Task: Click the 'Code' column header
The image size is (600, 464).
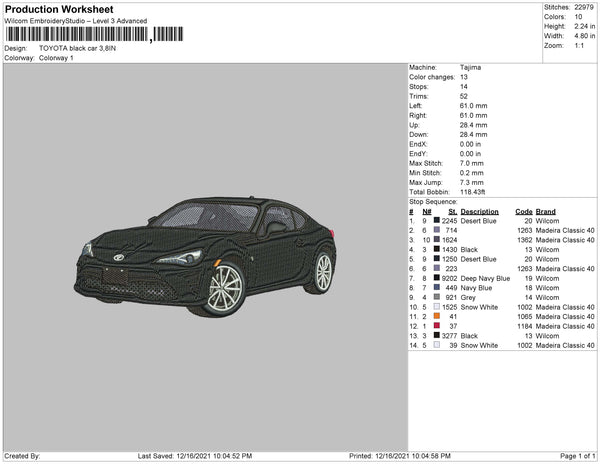Action: (524, 211)
